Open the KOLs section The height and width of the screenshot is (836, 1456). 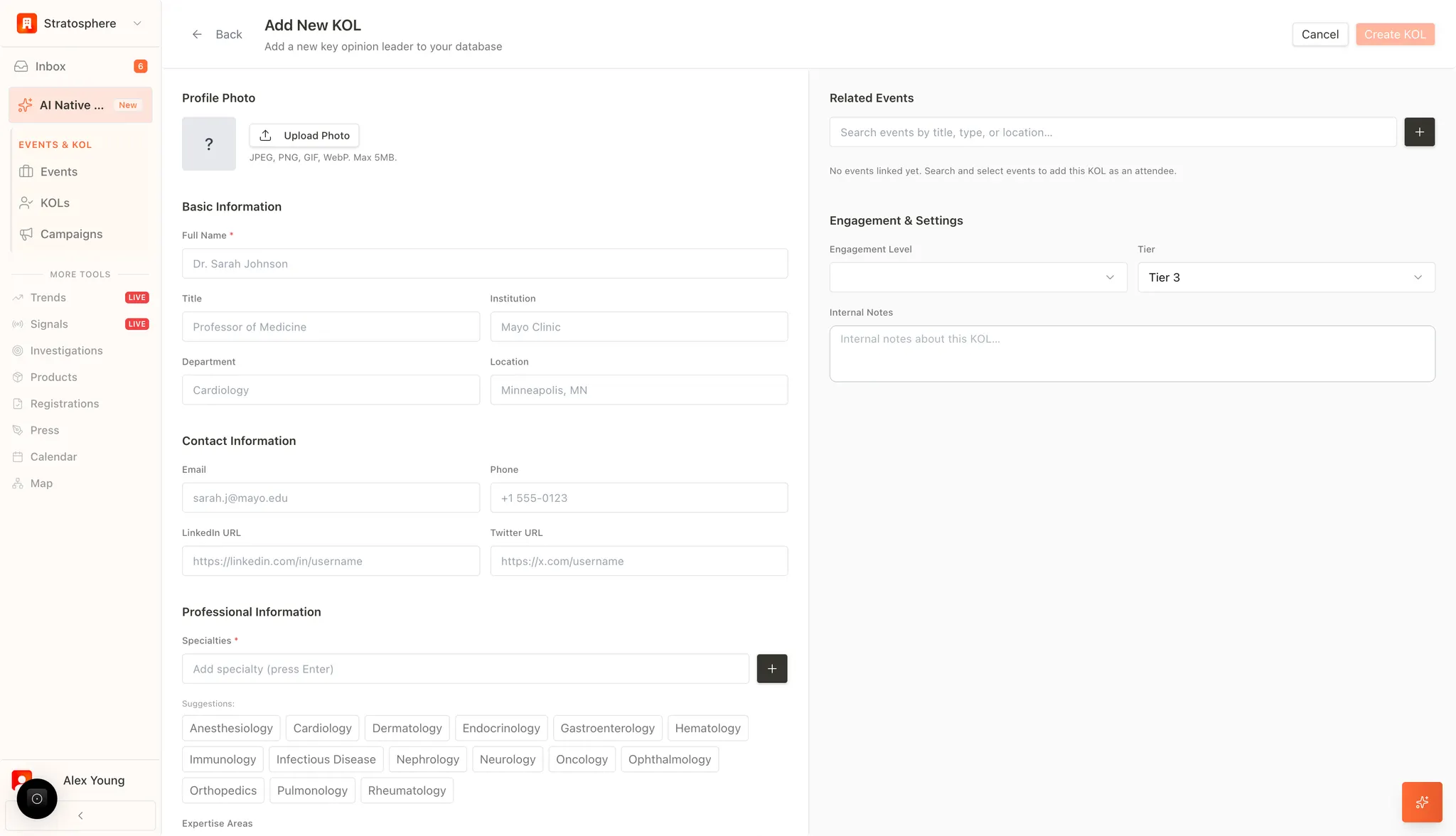pyautogui.click(x=54, y=203)
